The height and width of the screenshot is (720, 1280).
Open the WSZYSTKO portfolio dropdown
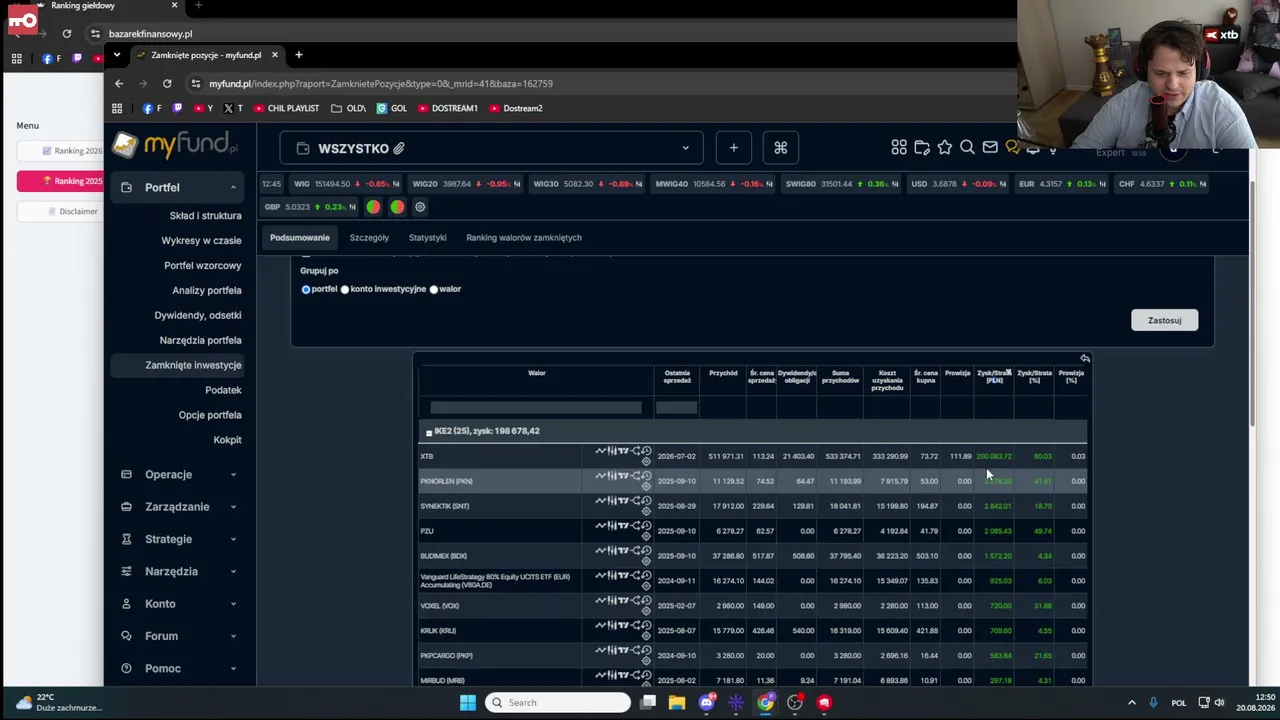coord(492,148)
